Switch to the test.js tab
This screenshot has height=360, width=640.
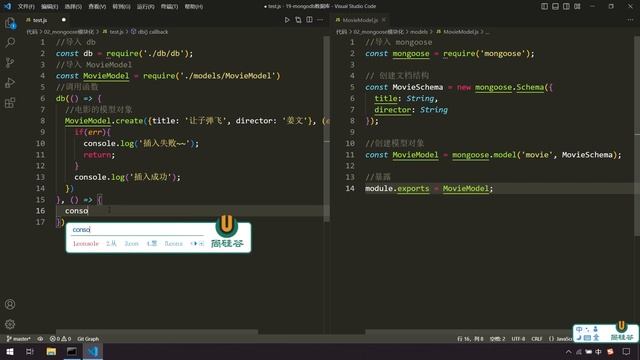tap(40, 20)
